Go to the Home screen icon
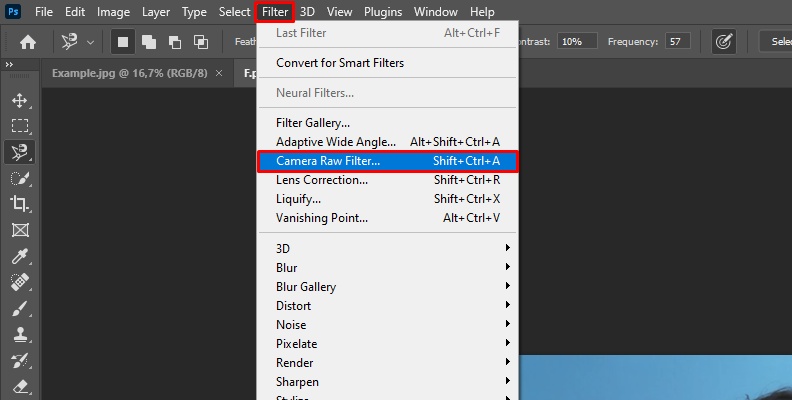Viewport: 792px width, 400px height. click(x=28, y=42)
